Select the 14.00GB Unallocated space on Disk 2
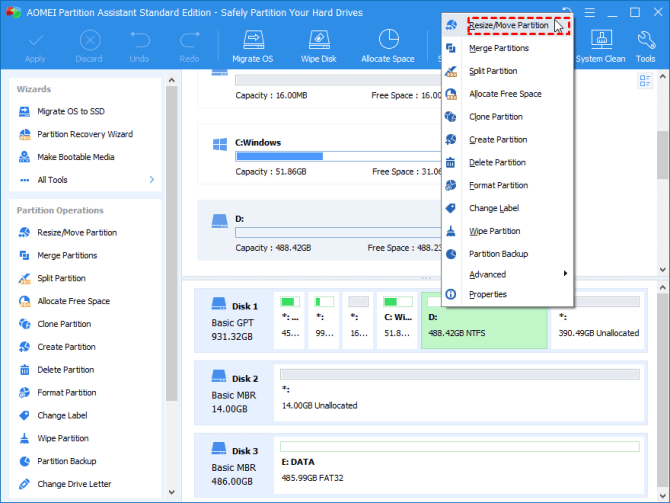This screenshot has height=503, width=670. coord(459,393)
